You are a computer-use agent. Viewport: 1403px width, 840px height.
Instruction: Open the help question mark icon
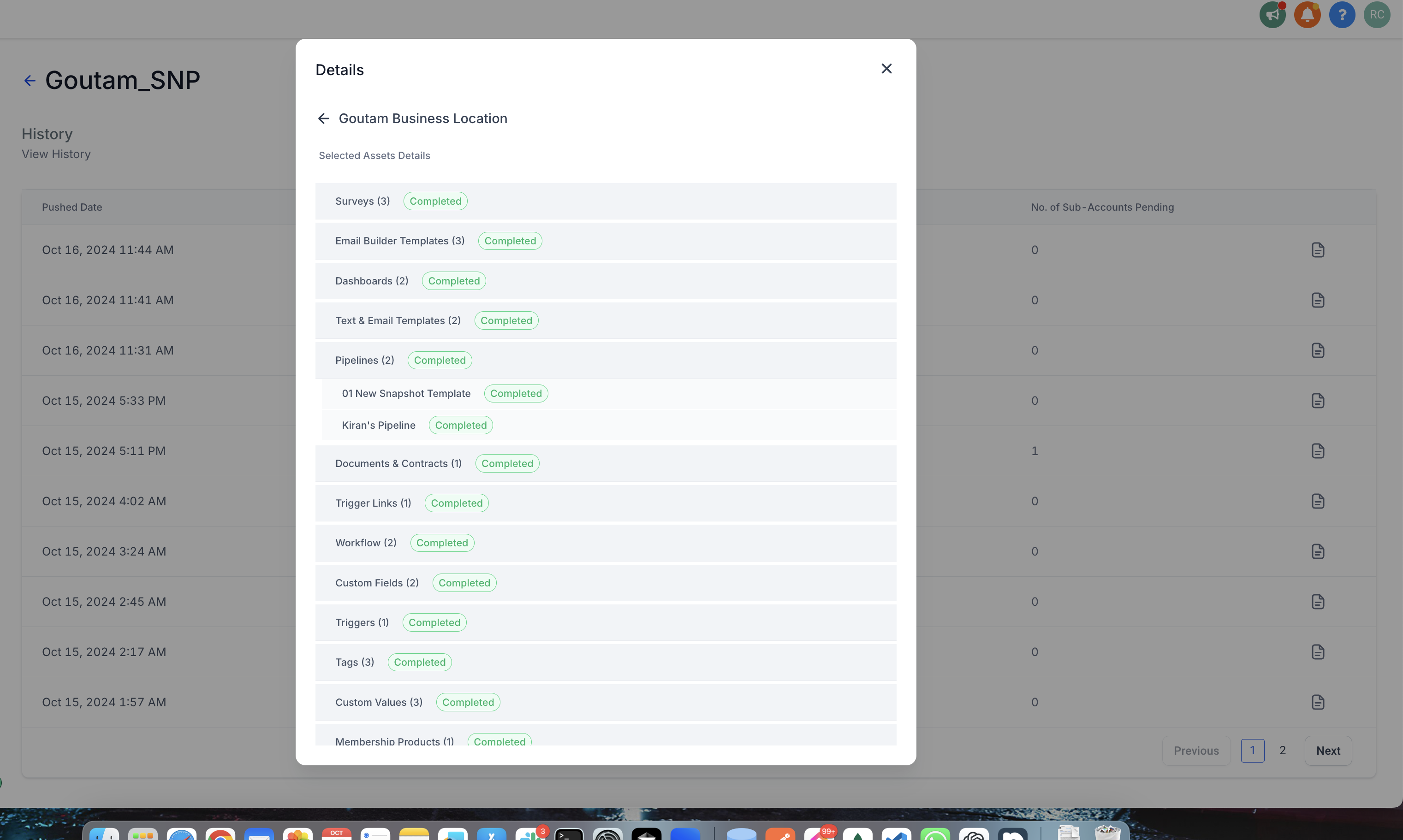coord(1341,15)
